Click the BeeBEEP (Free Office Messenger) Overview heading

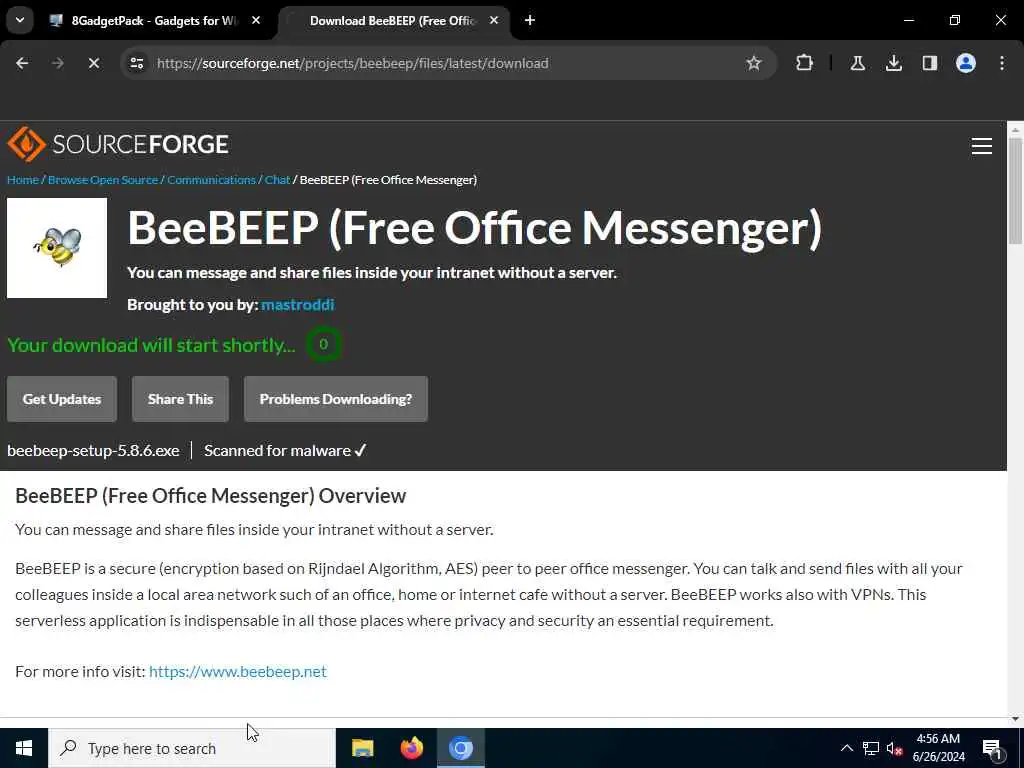pyautogui.click(x=210, y=496)
